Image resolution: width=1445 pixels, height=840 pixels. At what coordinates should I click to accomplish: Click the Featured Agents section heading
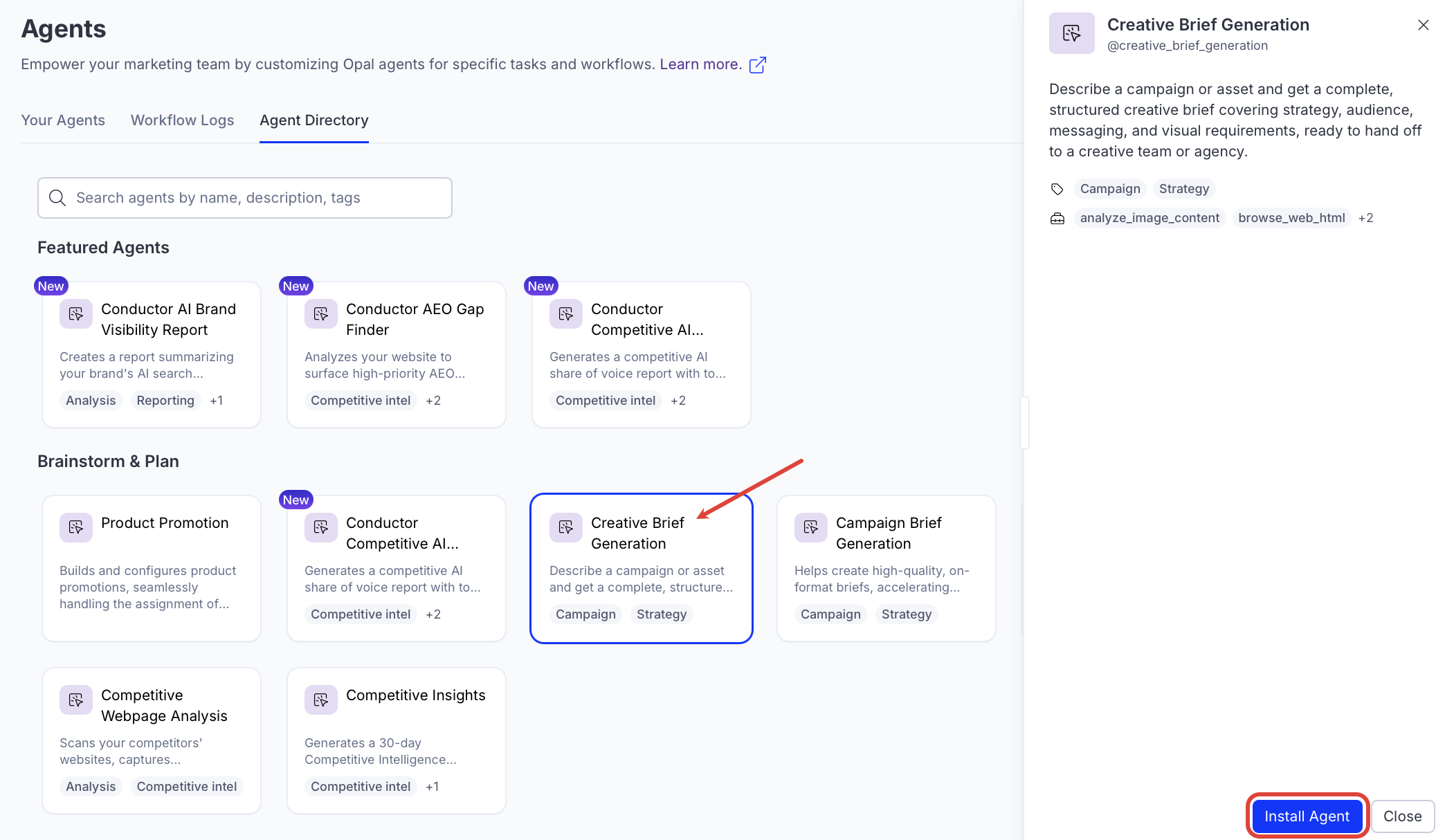click(103, 248)
